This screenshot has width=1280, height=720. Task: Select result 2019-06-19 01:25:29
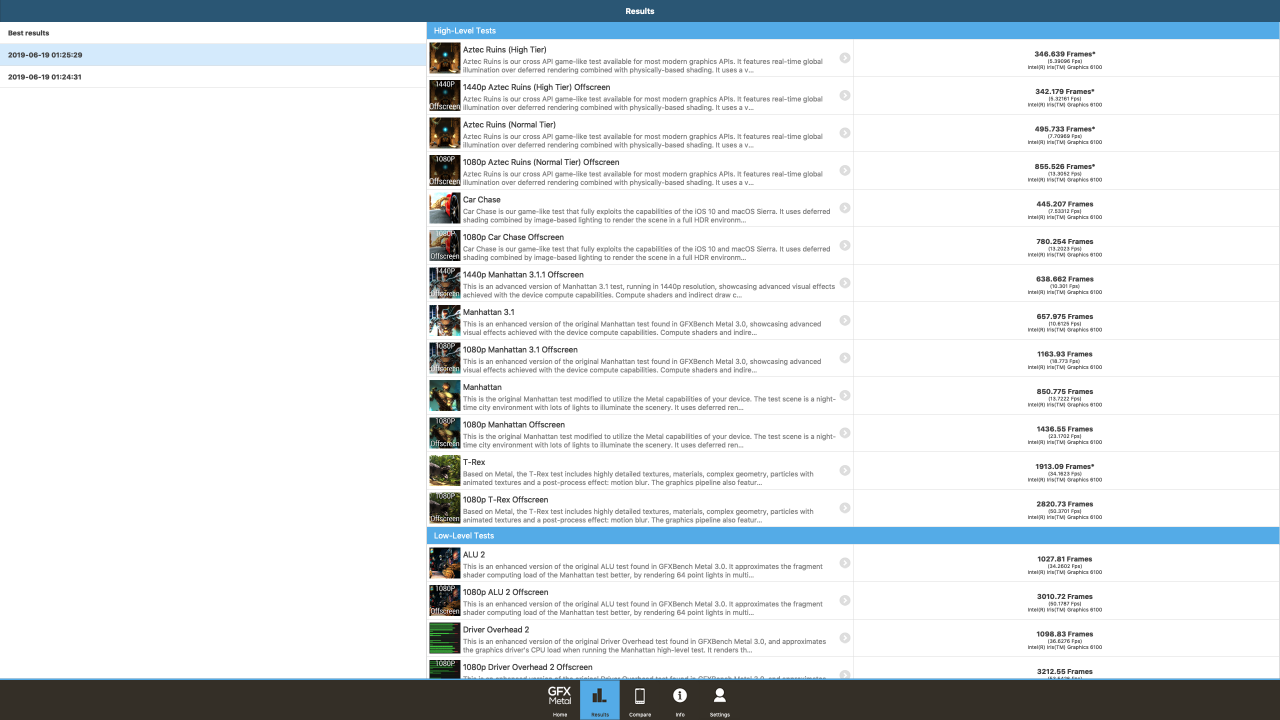213,55
